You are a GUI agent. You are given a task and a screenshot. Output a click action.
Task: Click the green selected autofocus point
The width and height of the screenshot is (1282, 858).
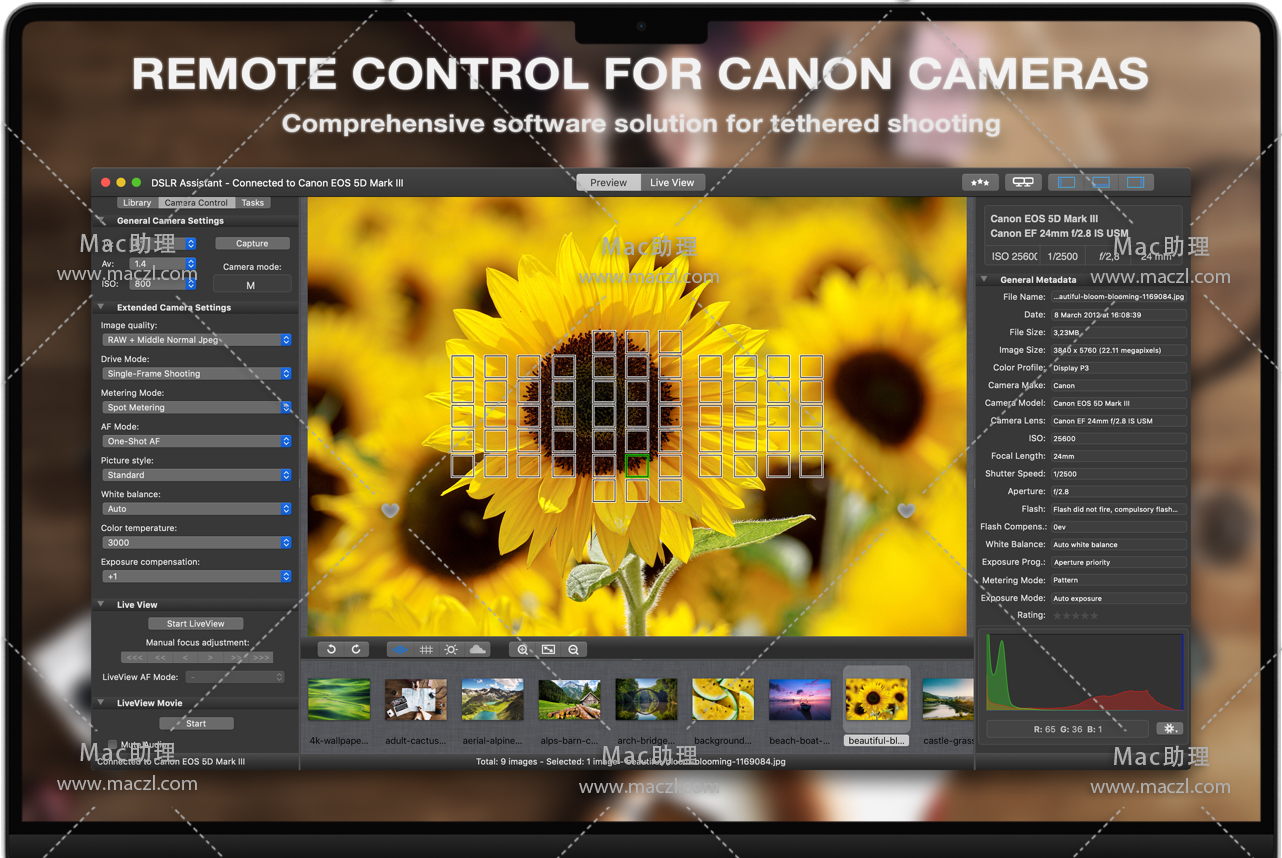pos(637,465)
